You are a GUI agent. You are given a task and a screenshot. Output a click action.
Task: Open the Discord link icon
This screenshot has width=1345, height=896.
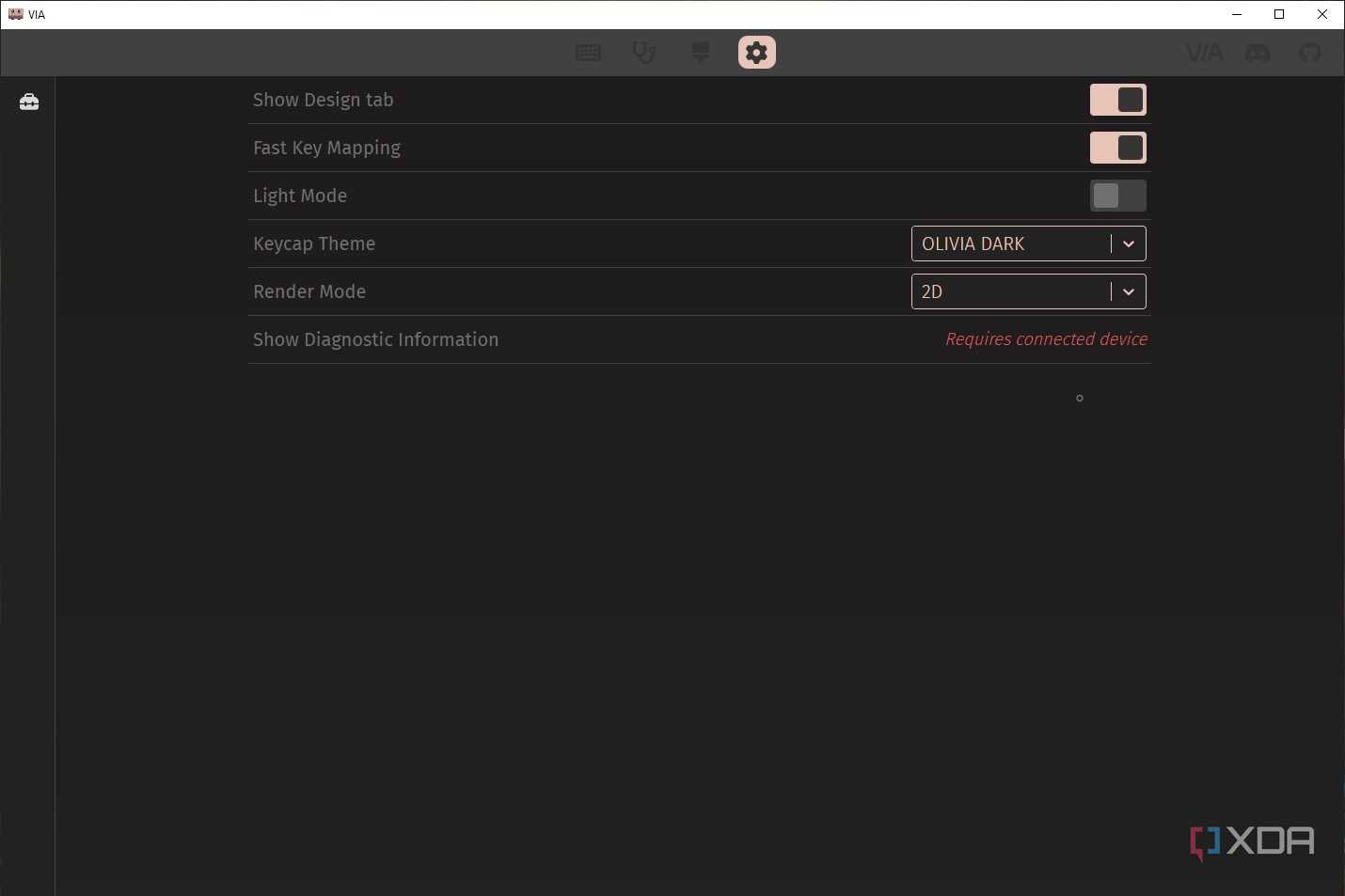[1258, 53]
